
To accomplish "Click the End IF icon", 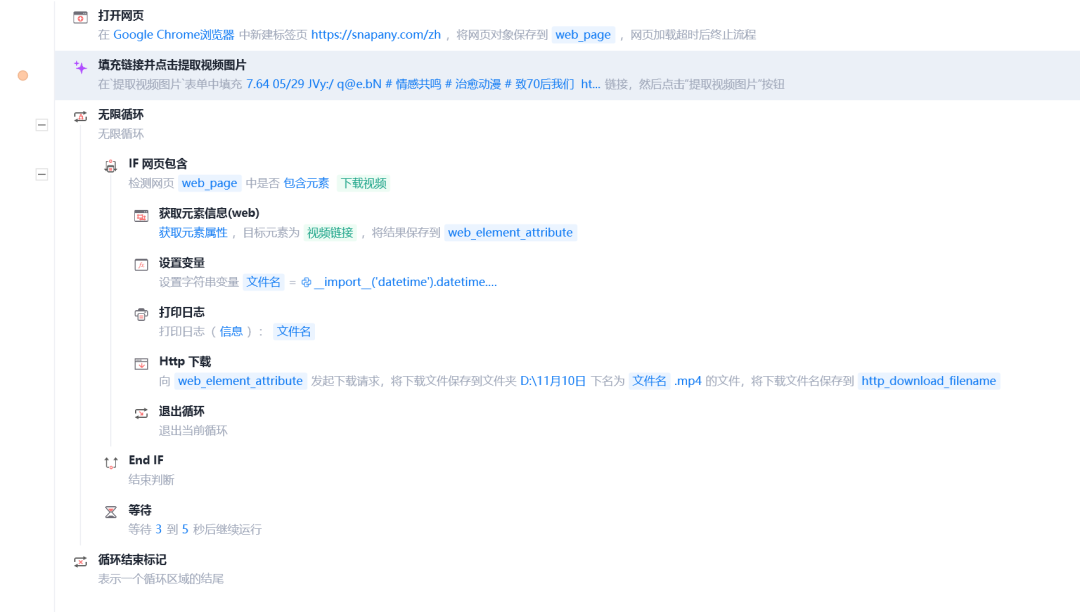I will (111, 463).
